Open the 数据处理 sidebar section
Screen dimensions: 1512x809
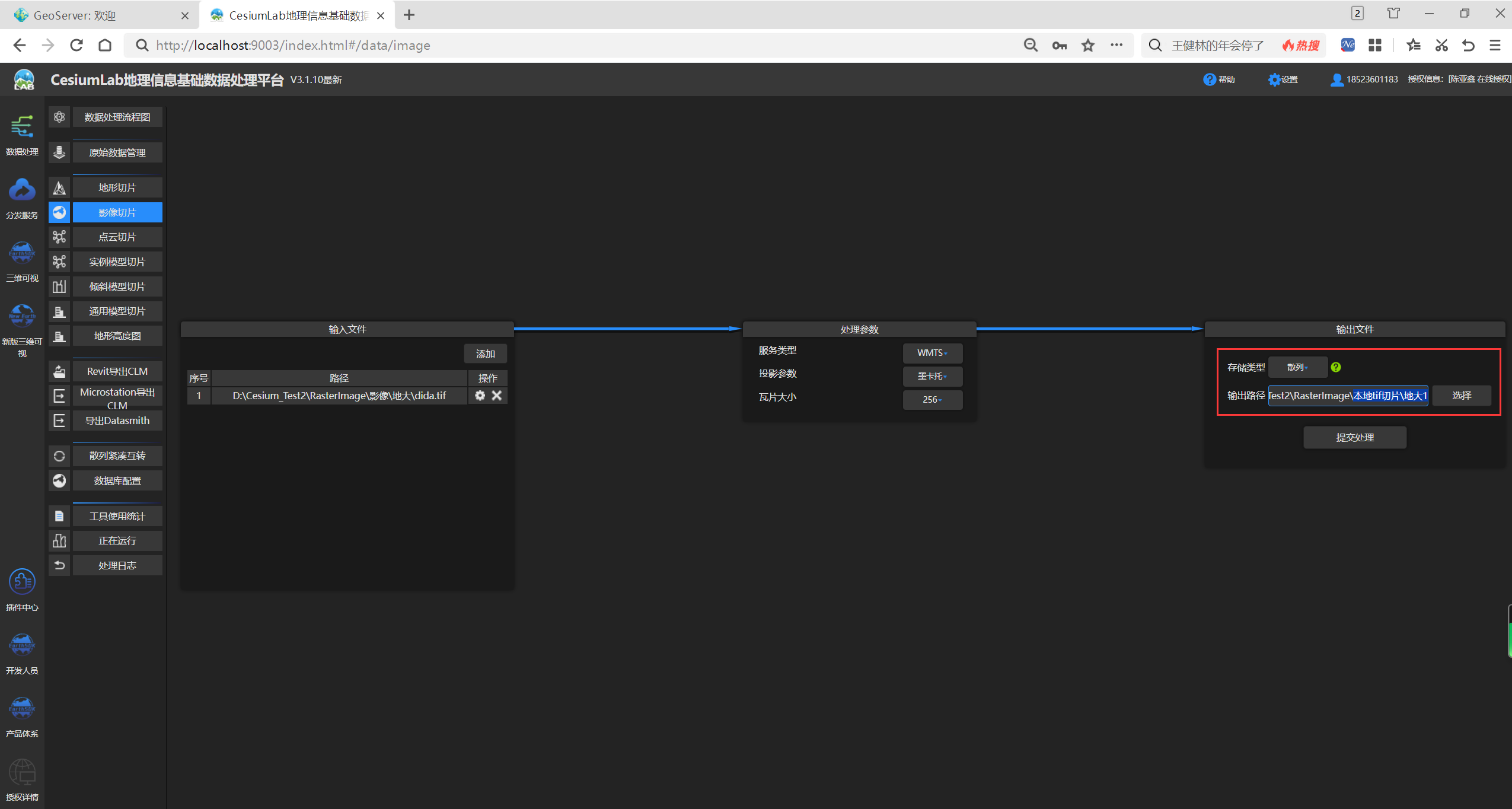[22, 134]
